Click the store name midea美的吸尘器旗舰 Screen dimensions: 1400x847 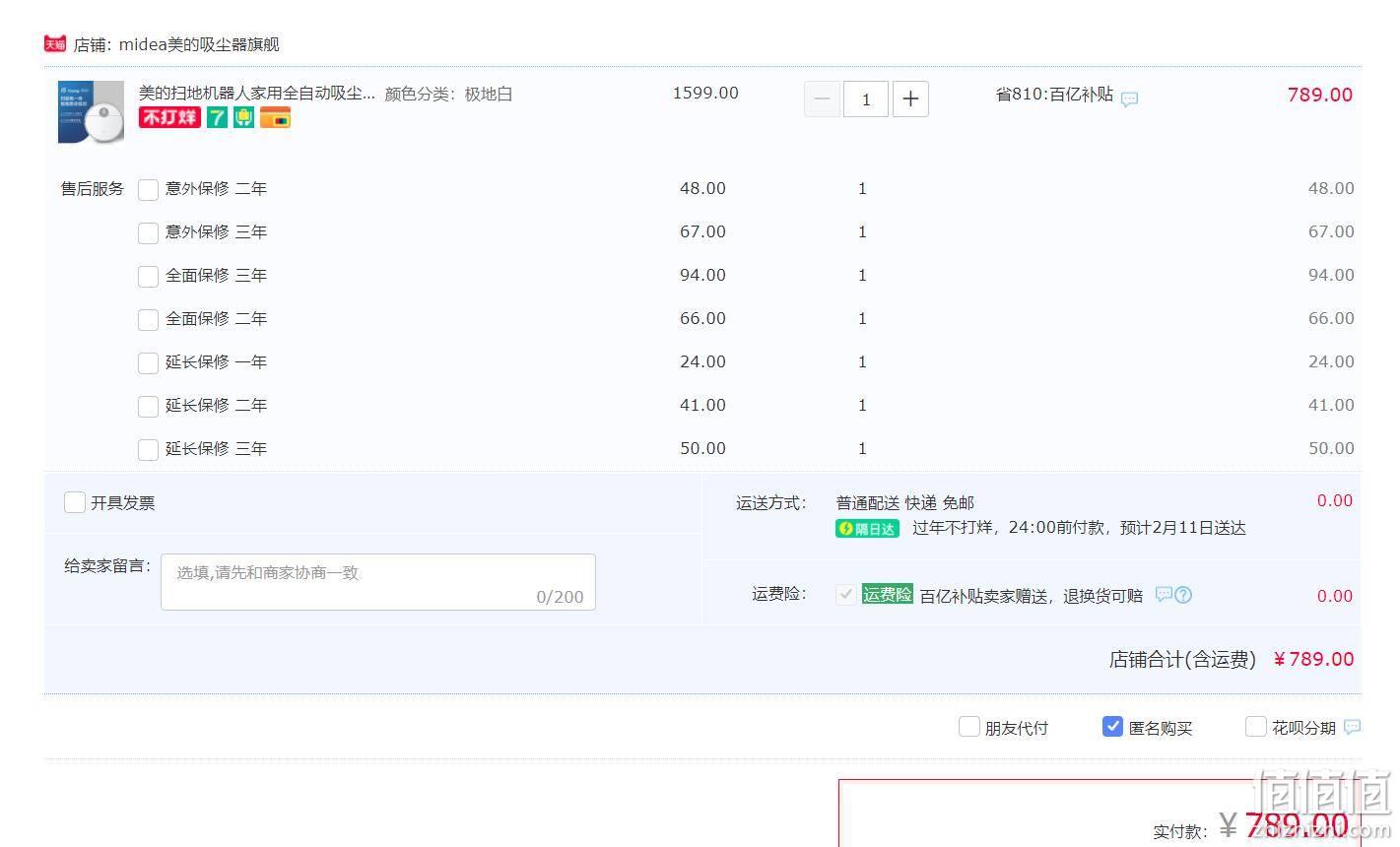pos(199,44)
